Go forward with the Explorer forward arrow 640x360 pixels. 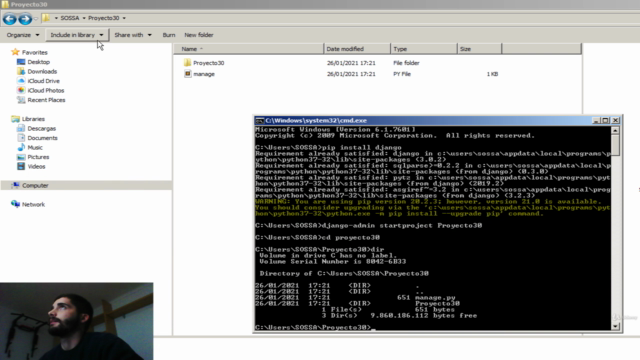pos(25,19)
